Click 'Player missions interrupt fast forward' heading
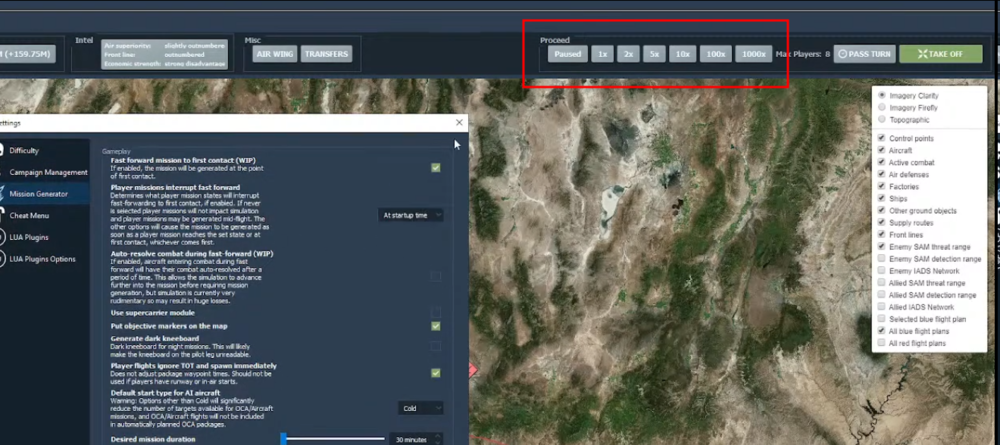This screenshot has height=445, width=1000. pyautogui.click(x=175, y=187)
